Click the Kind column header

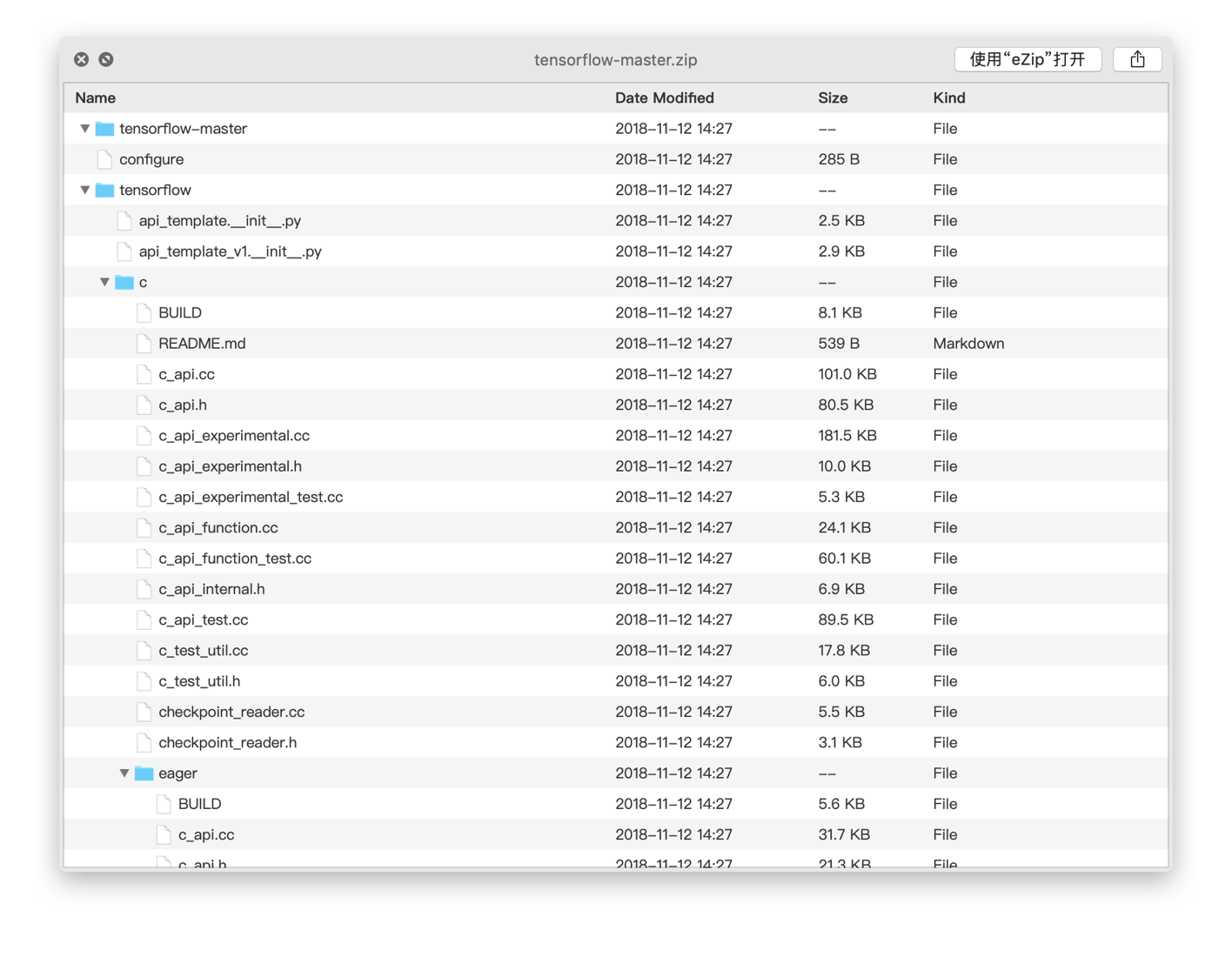tap(948, 98)
